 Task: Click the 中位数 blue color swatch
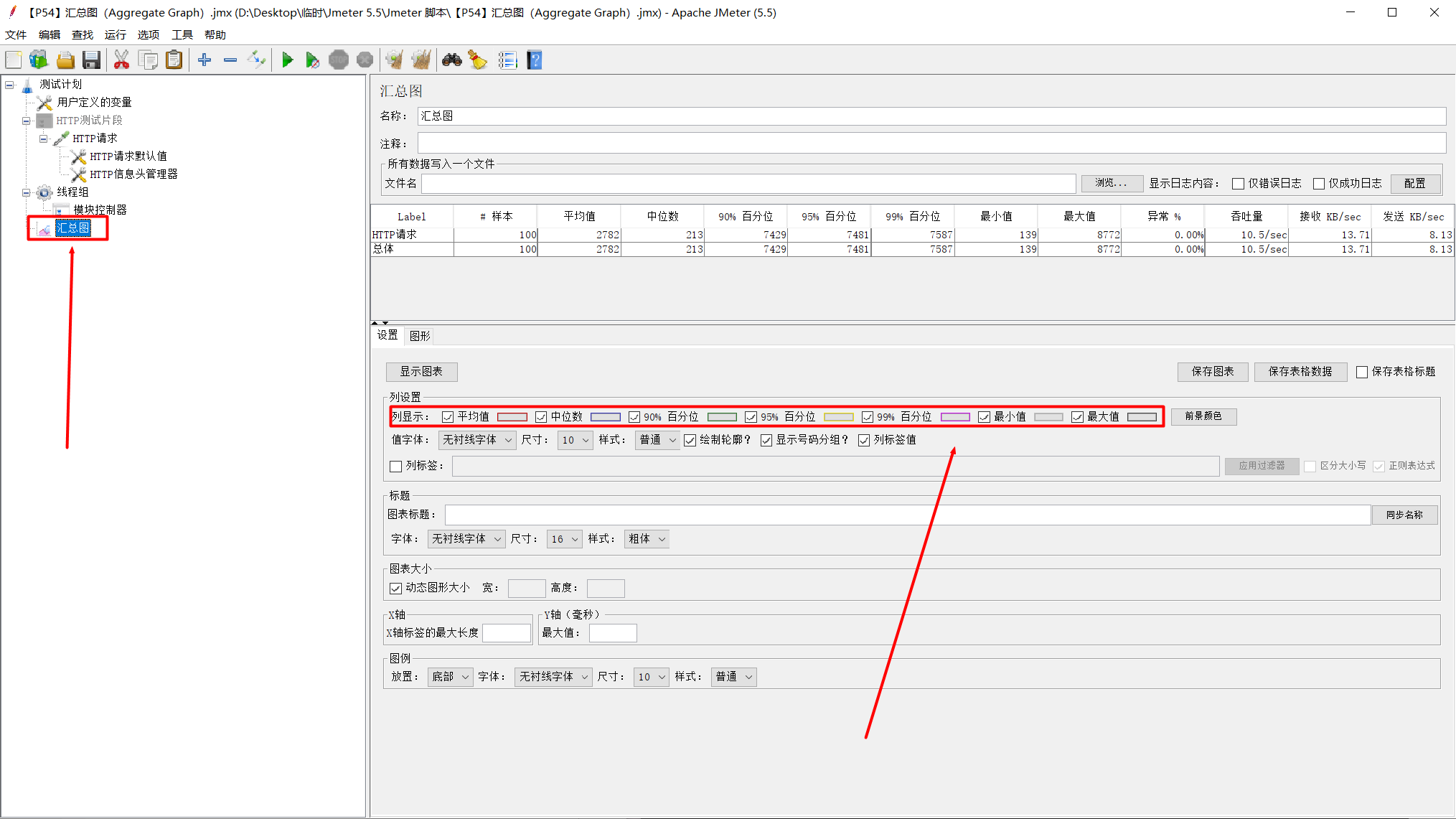click(x=605, y=417)
